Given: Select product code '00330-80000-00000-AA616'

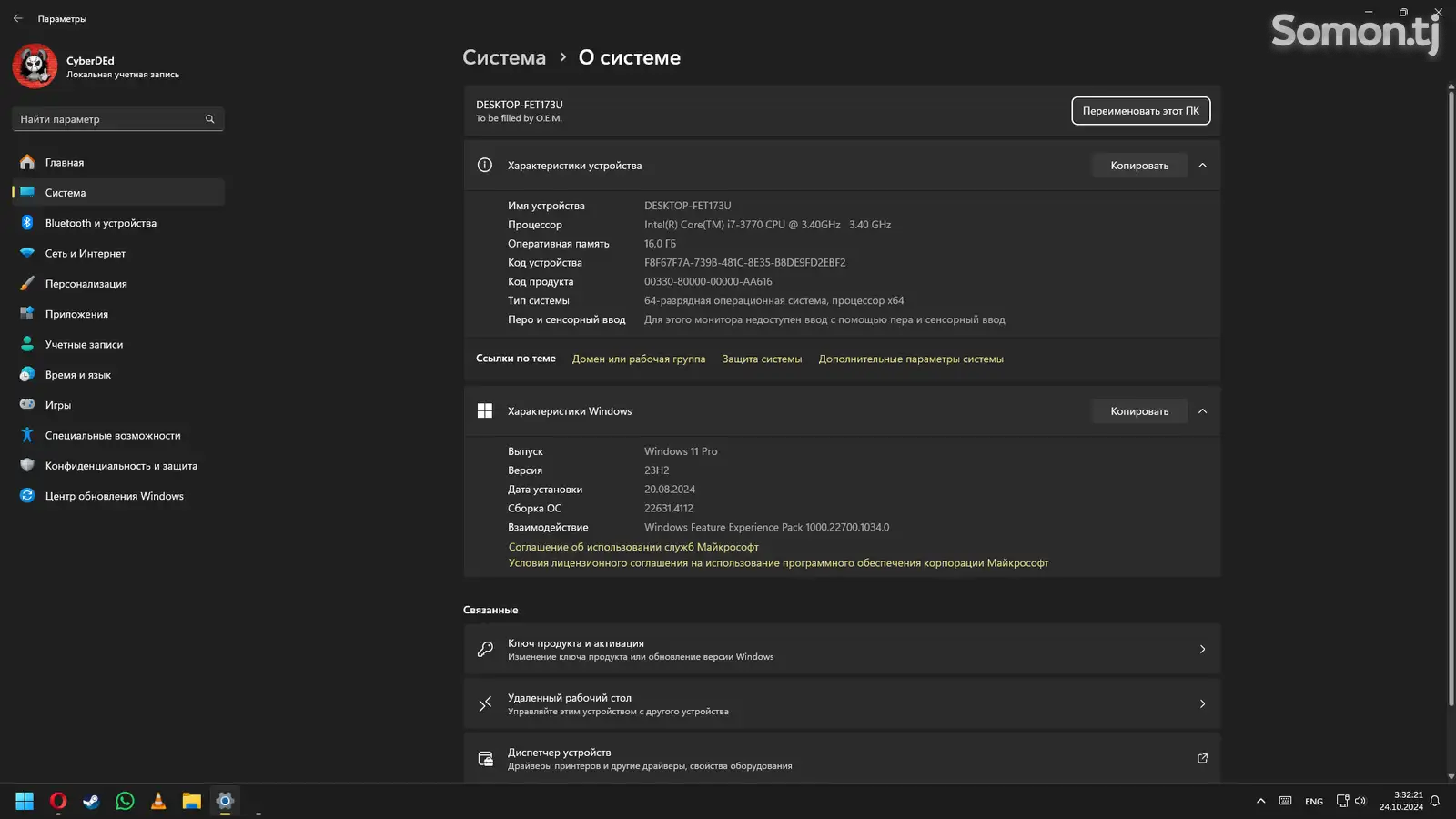Looking at the screenshot, I should (x=708, y=282).
